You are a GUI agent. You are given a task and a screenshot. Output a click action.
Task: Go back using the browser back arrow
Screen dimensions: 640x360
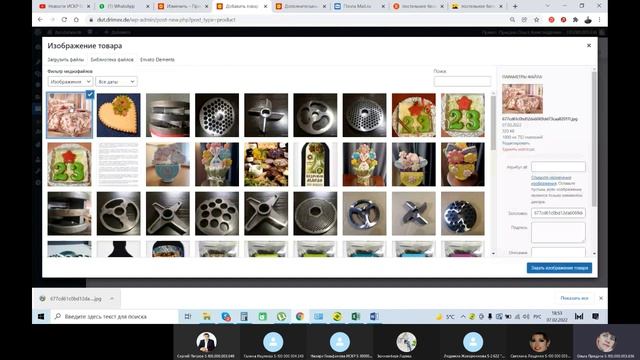40,20
